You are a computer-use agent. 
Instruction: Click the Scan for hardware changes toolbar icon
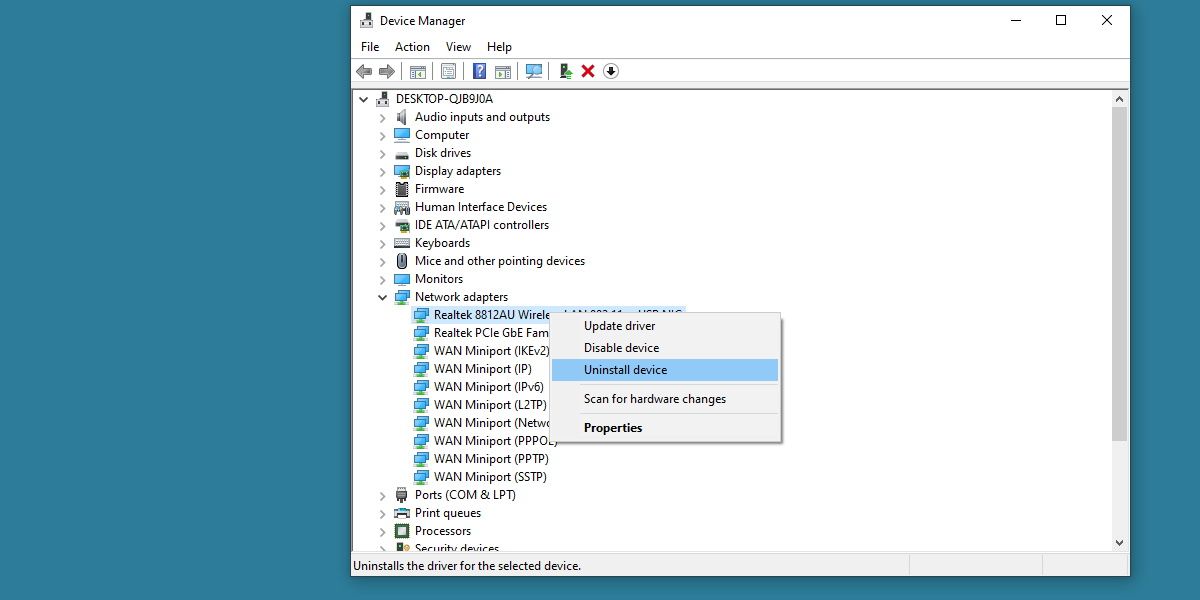tap(534, 71)
